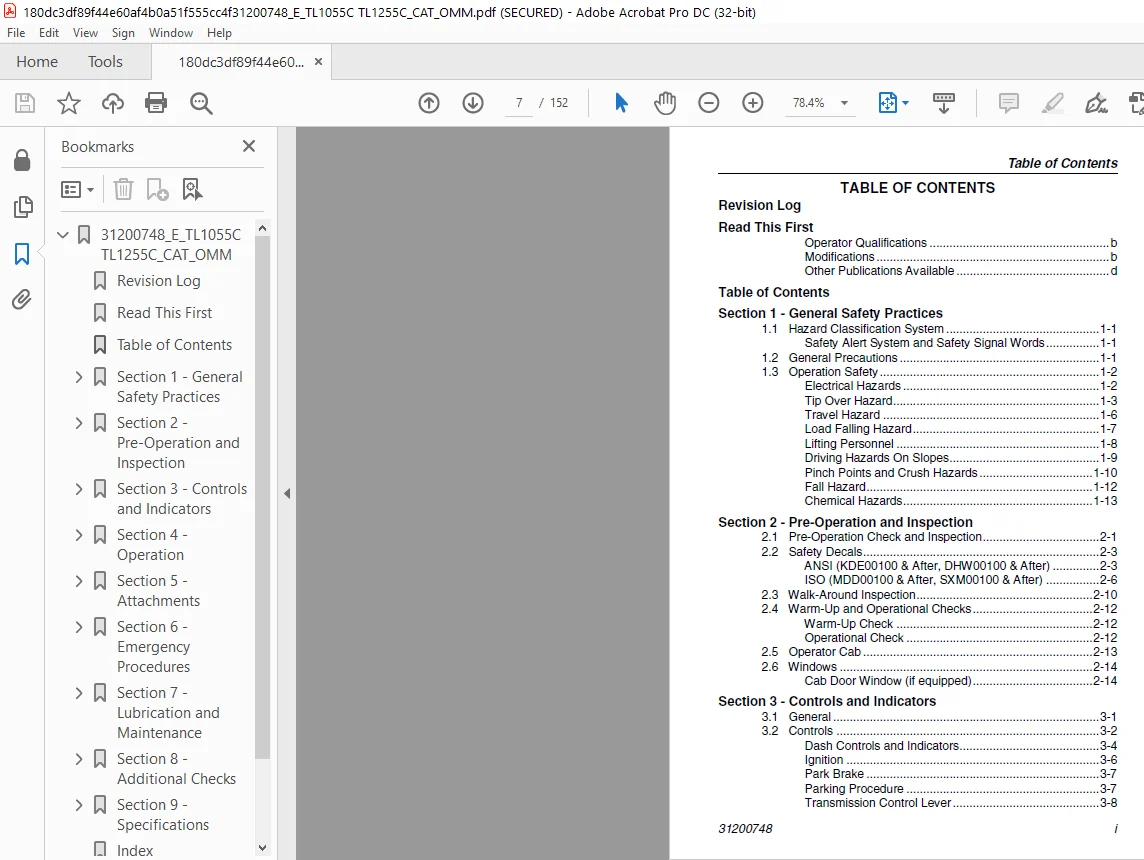Switch to the Home tab
Viewport: 1144px width, 860px height.
(x=37, y=62)
